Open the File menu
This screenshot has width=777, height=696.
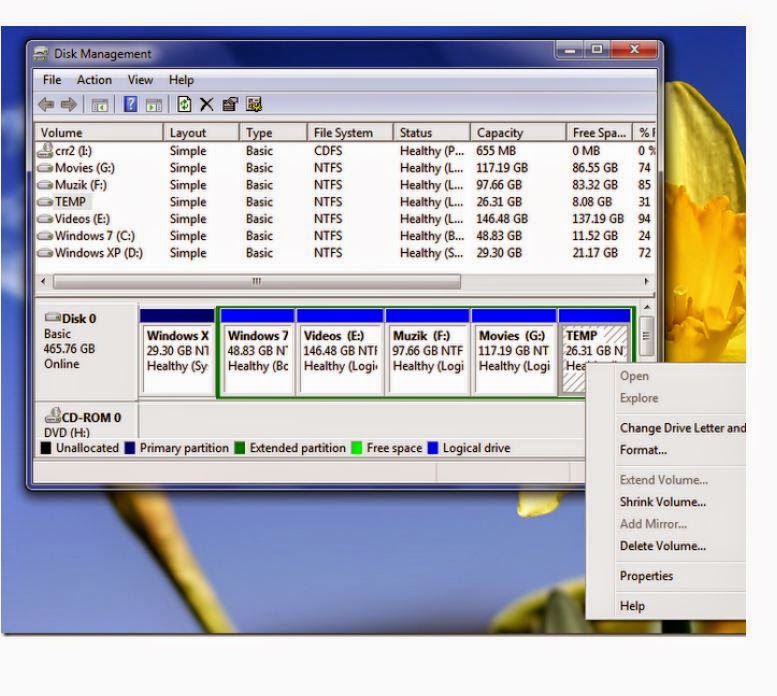52,80
